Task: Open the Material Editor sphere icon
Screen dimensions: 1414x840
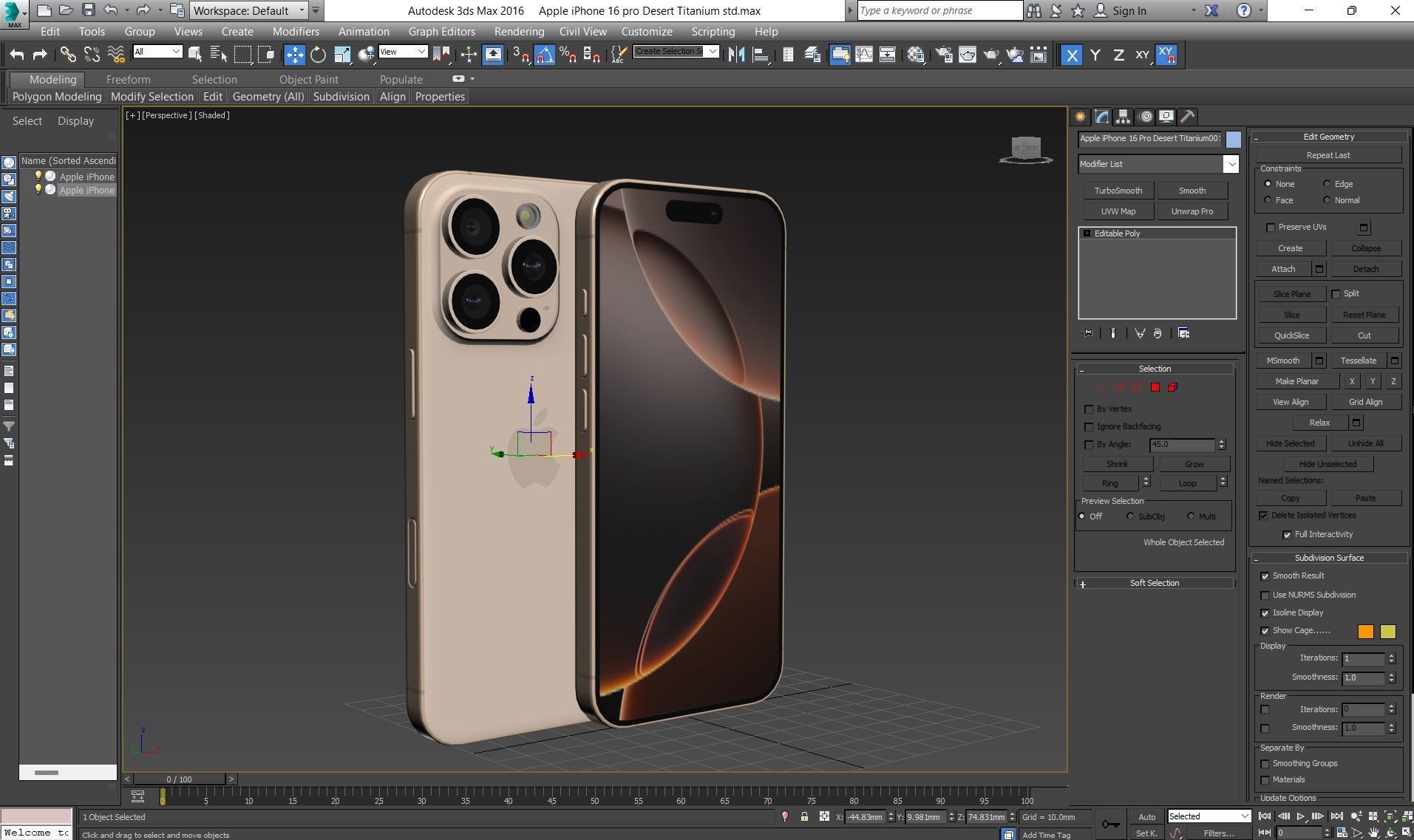Action: tap(916, 55)
